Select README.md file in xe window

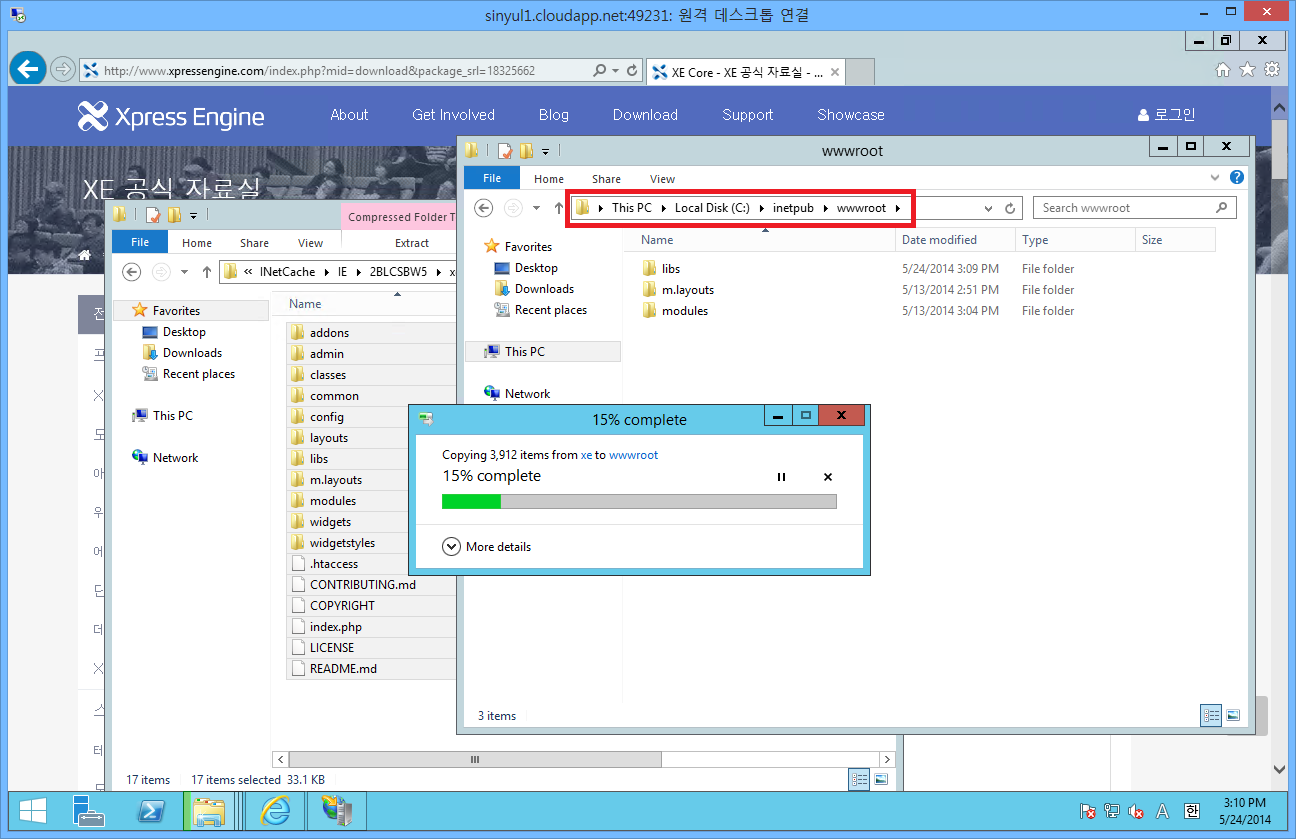click(x=343, y=669)
